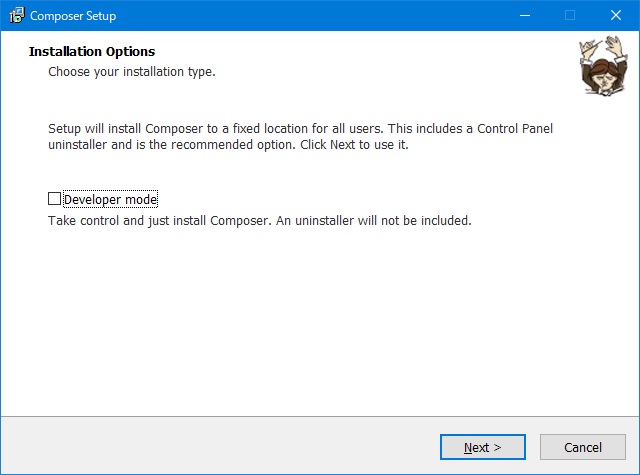Click the 'Take control and just install Composer' description
Screen dimensions: 640x475
168,220
